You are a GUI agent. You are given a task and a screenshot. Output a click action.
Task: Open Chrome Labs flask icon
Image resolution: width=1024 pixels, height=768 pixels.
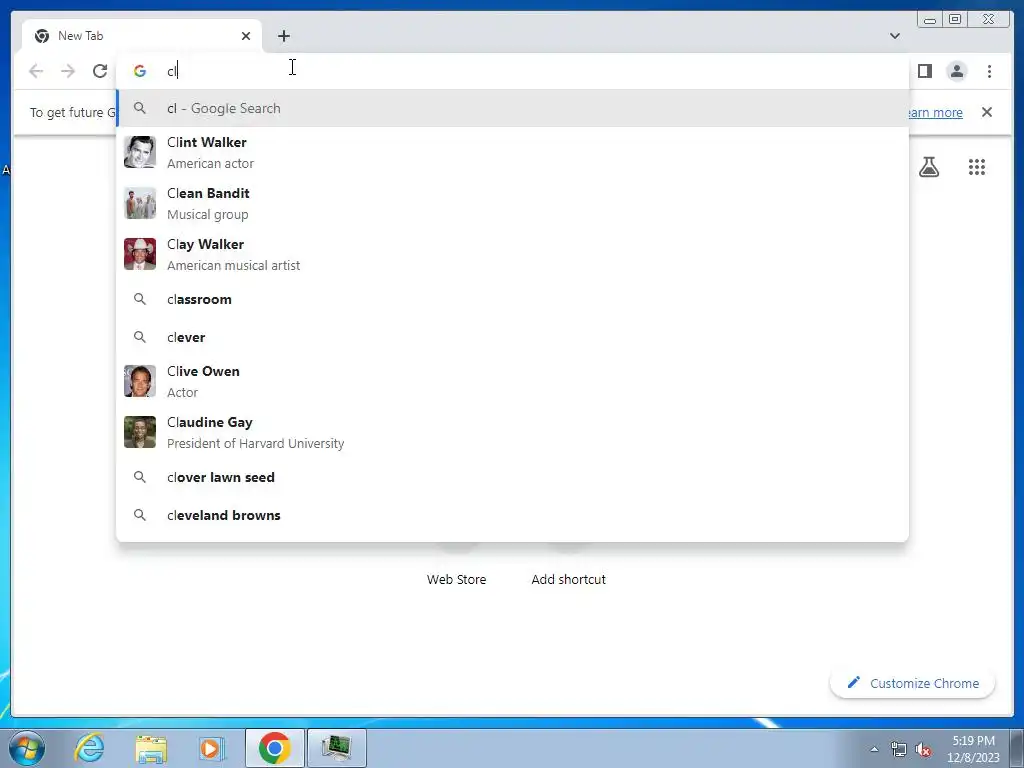coord(929,167)
